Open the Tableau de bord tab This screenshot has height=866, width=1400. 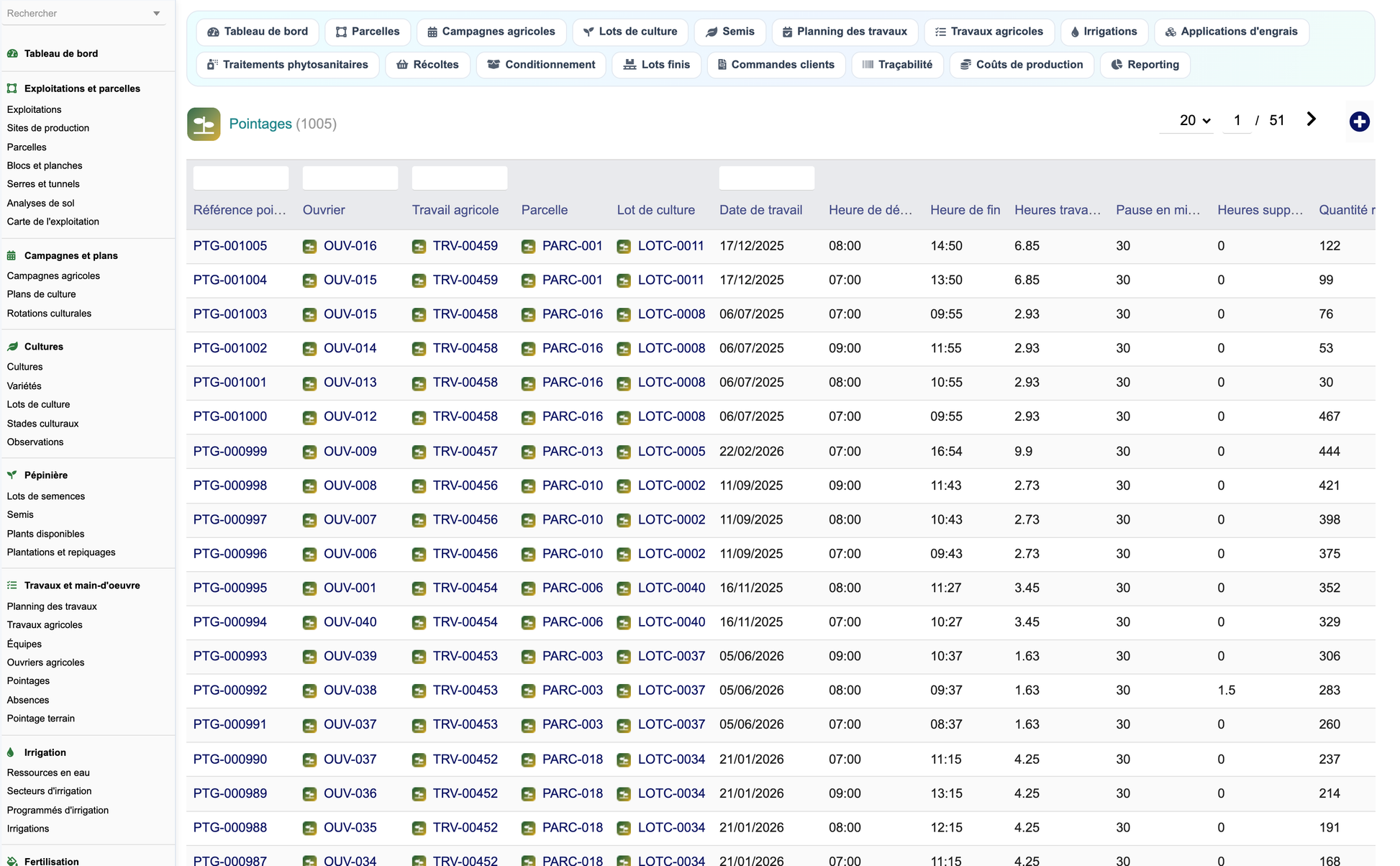(x=258, y=32)
